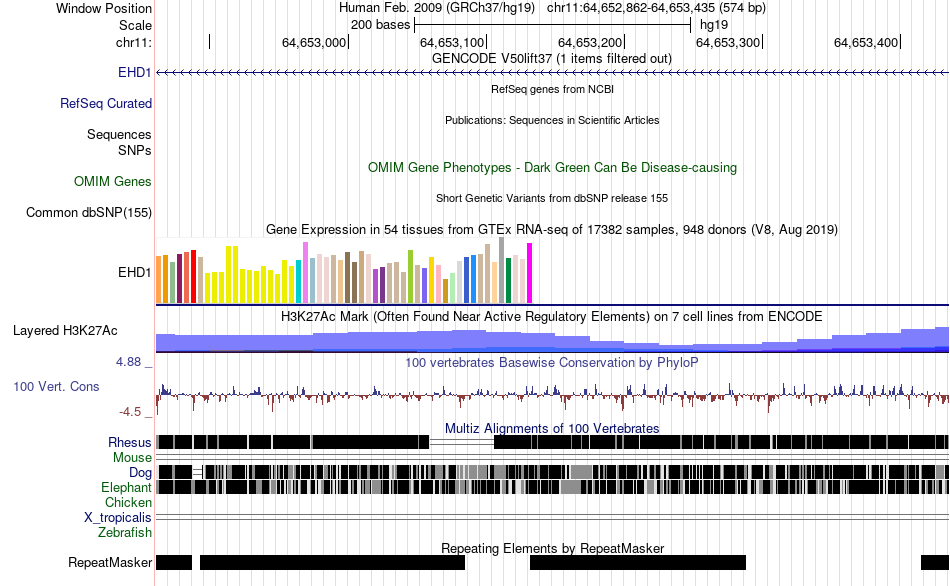
Task: Click the Sequences track label
Action: coord(119,135)
